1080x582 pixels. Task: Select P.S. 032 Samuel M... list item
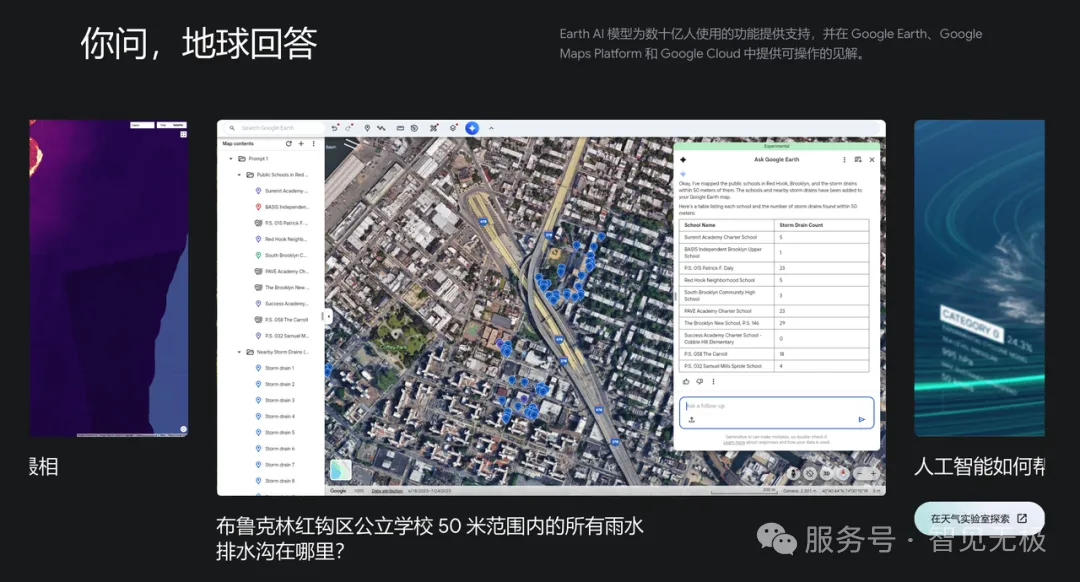click(271, 336)
